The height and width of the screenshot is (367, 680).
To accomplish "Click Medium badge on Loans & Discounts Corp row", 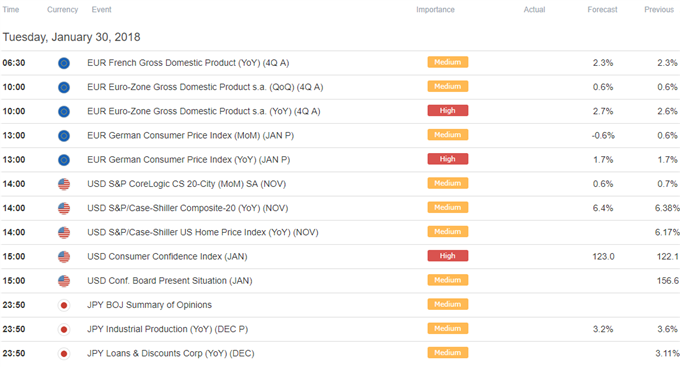I will tap(448, 353).
